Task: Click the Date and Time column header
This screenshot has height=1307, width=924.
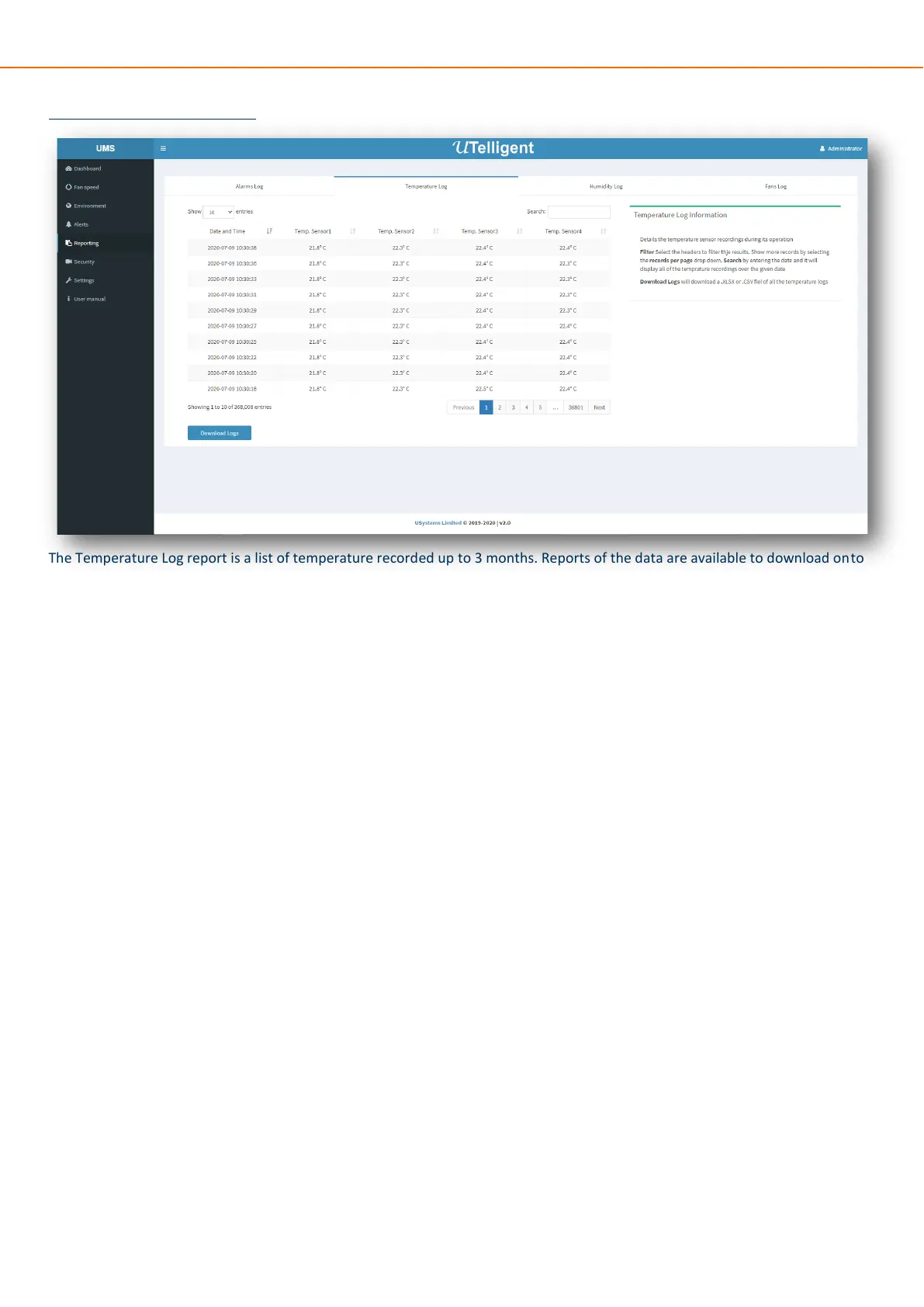Action: click(x=227, y=231)
